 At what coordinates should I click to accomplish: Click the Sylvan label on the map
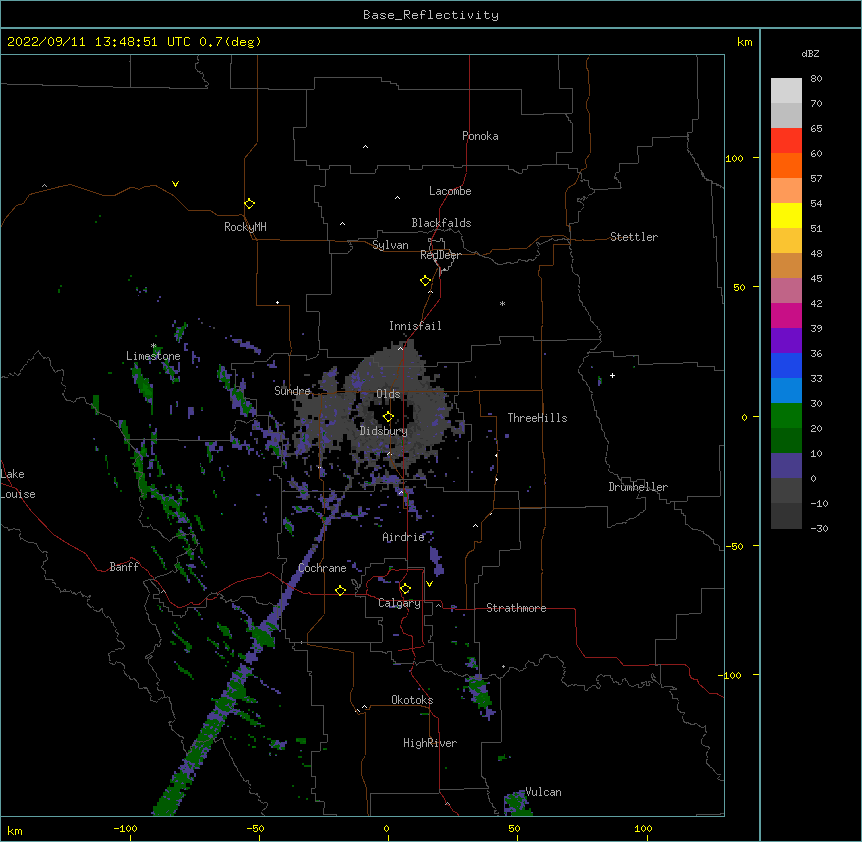[x=390, y=245]
